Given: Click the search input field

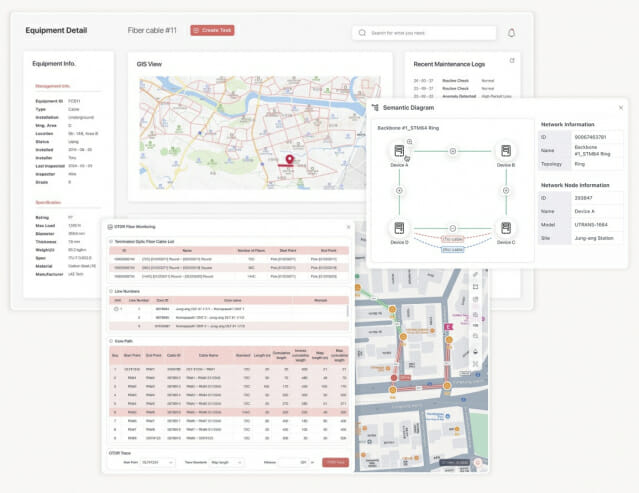Looking at the screenshot, I should [x=424, y=33].
